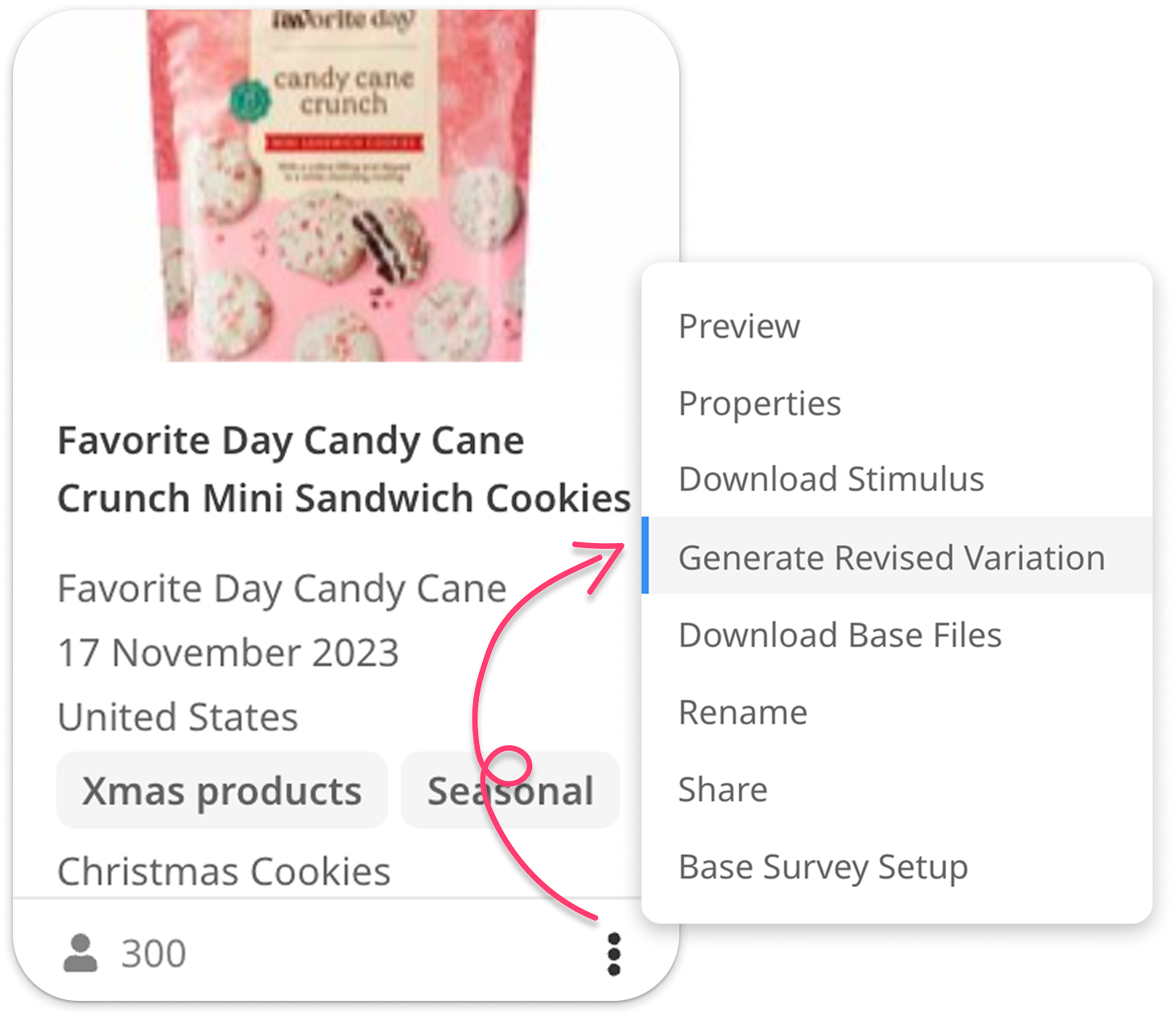The width and height of the screenshot is (1176, 1017).
Task: Click the respondents person icon
Action: click(x=80, y=953)
